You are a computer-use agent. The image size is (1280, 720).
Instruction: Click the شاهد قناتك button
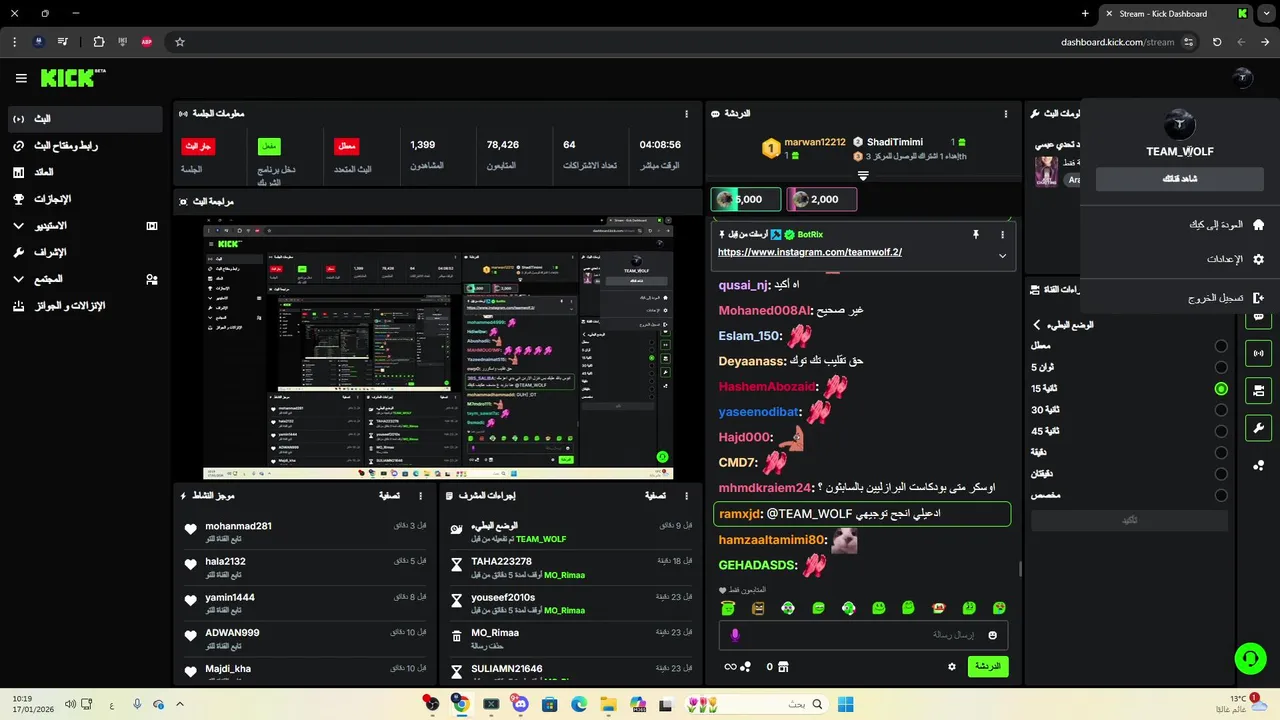click(1180, 179)
